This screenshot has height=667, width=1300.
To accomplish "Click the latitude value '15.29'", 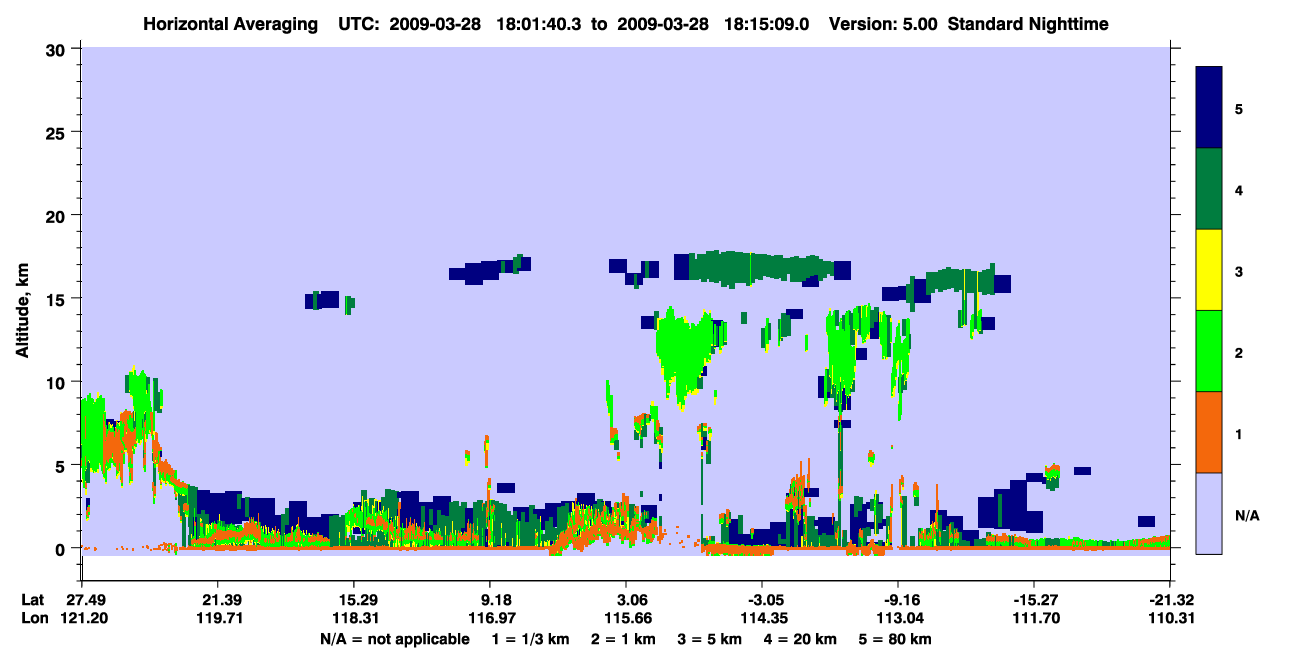I will coord(354,599).
